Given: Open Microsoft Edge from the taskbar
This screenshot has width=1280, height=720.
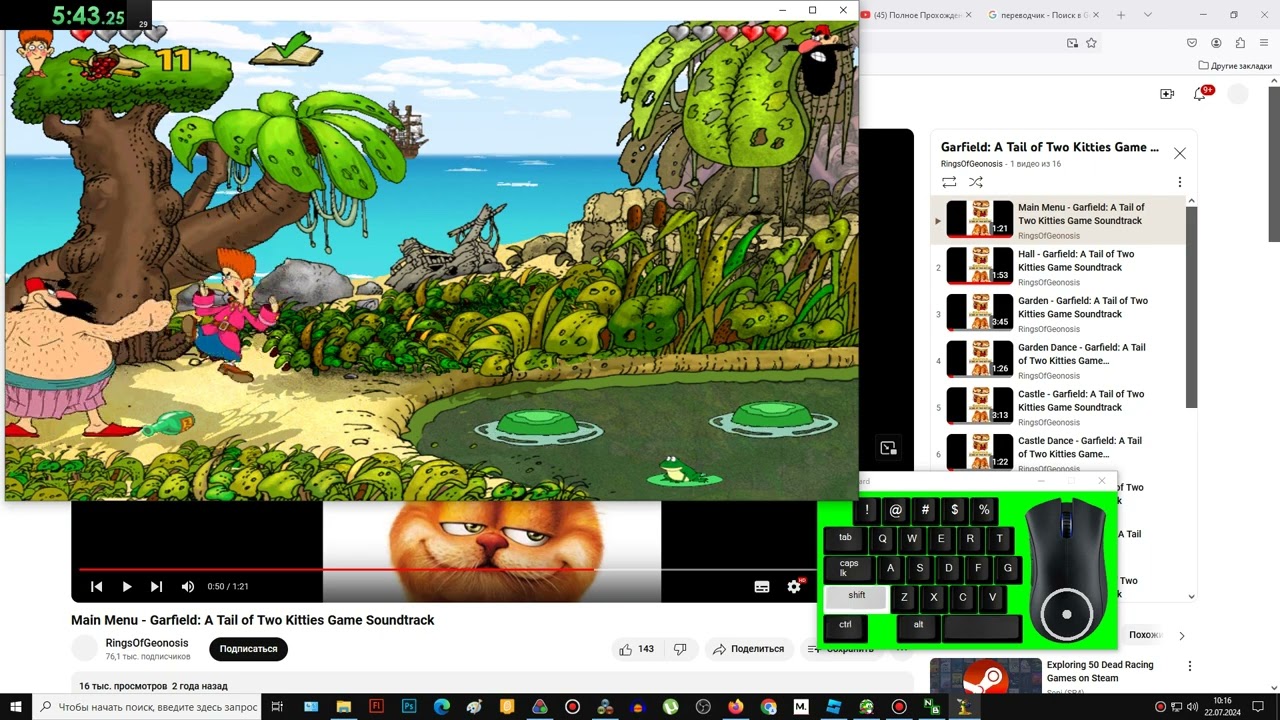Looking at the screenshot, I should (x=442, y=707).
